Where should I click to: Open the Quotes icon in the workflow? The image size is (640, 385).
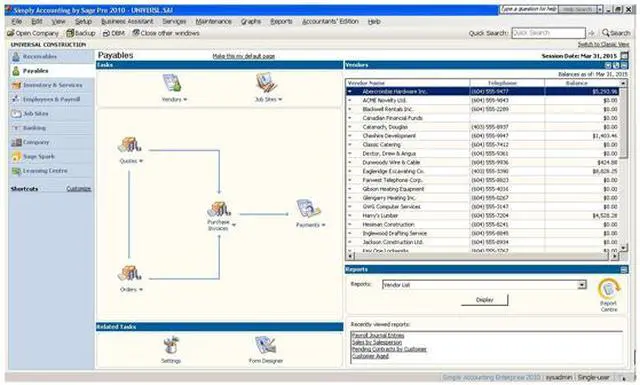tap(130, 145)
